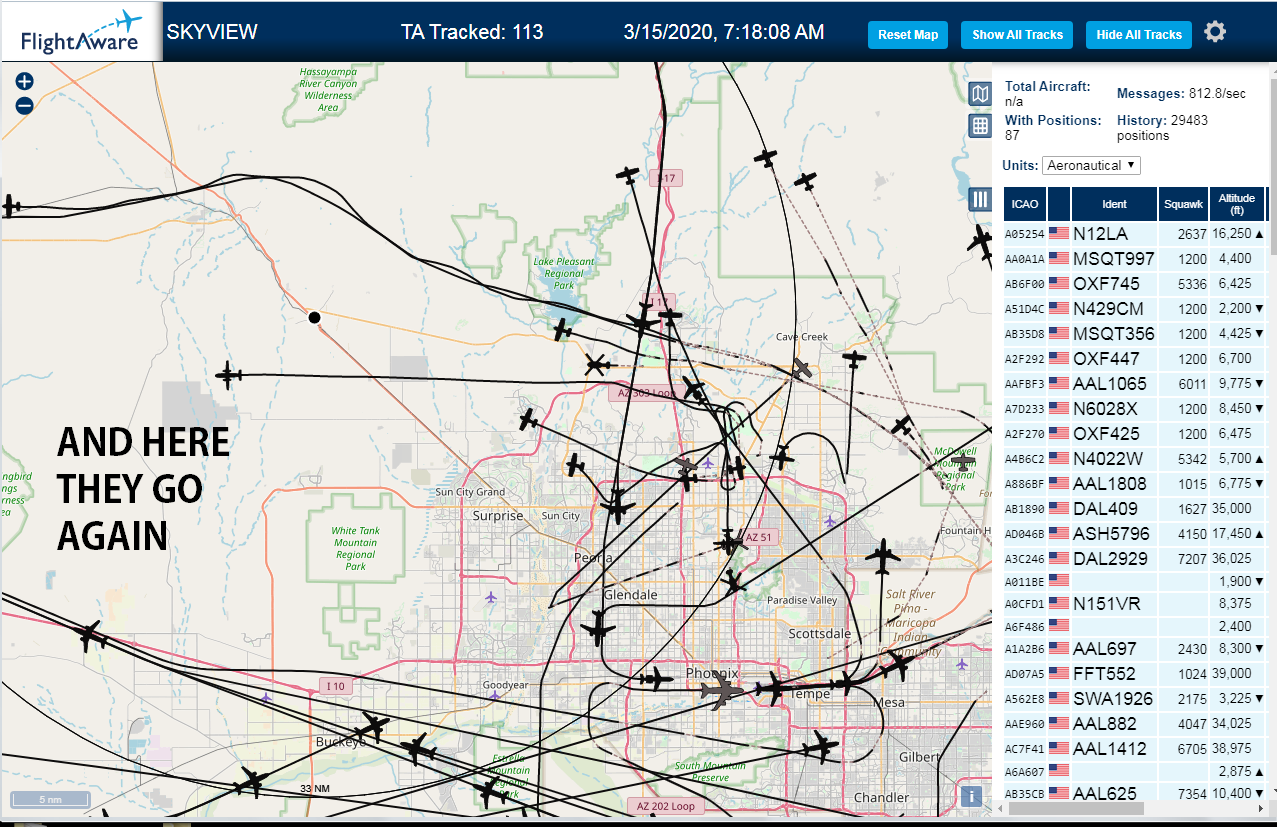This screenshot has width=1277, height=827.
Task: Click the TA Tracked: 113 counter
Action: (472, 32)
